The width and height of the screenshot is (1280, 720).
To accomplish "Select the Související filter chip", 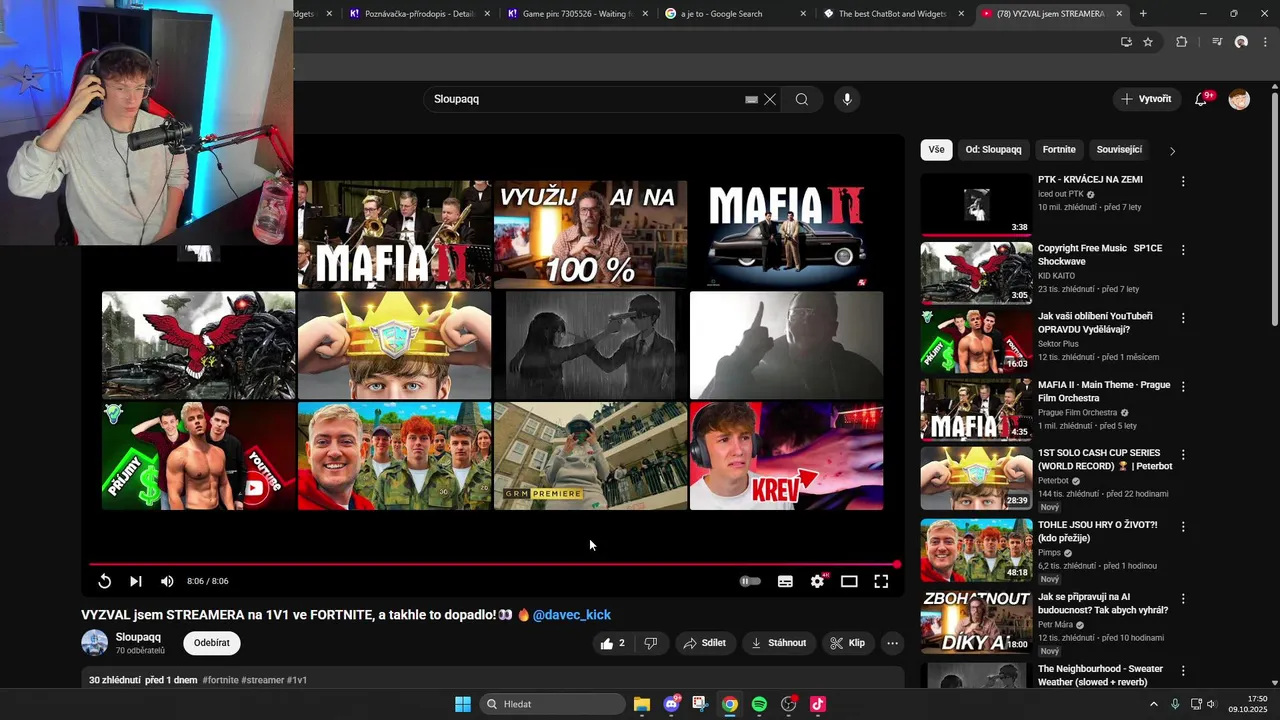I will (1119, 149).
